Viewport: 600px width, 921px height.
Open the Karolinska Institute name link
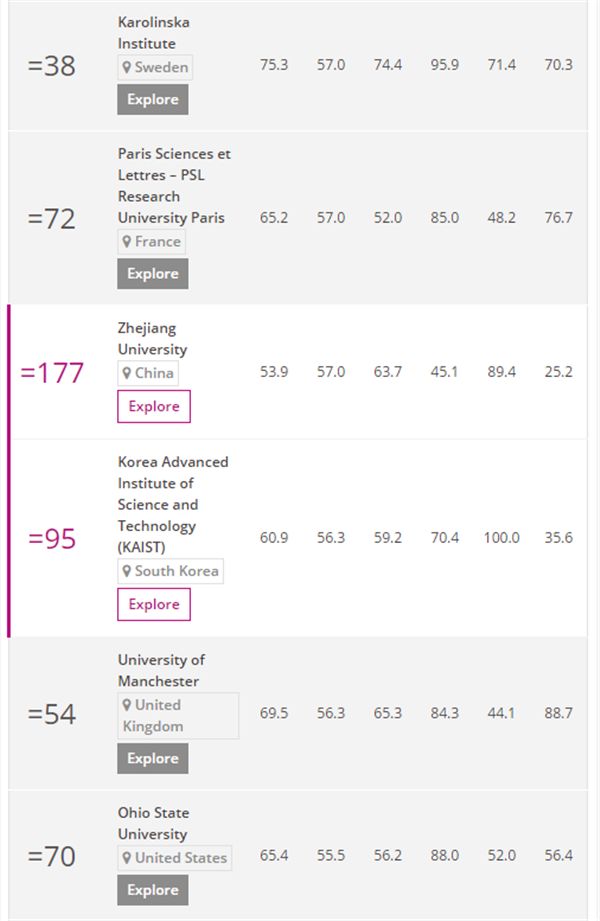click(x=153, y=33)
